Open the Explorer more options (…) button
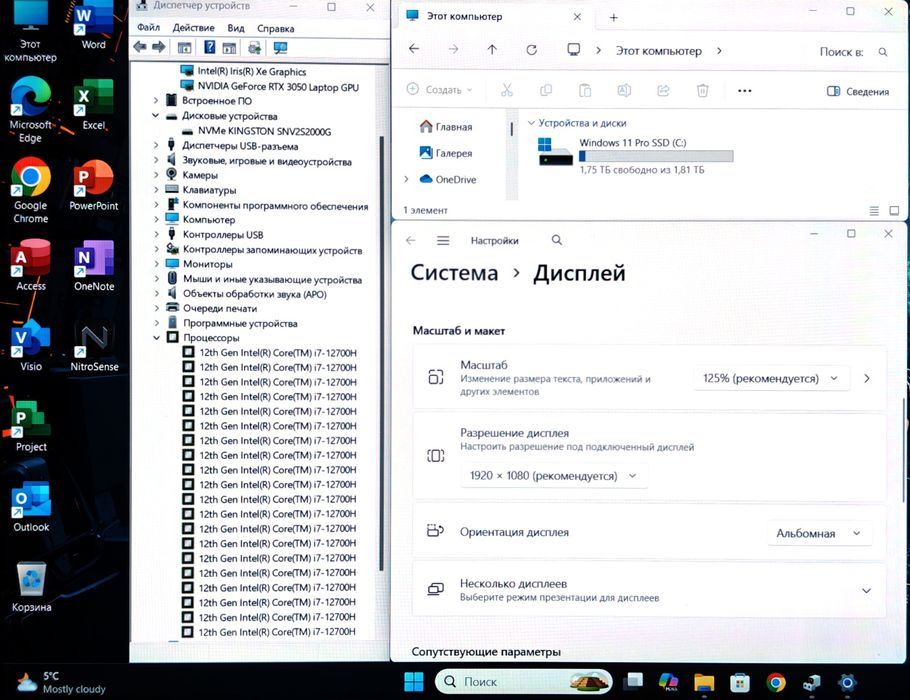 (x=745, y=91)
